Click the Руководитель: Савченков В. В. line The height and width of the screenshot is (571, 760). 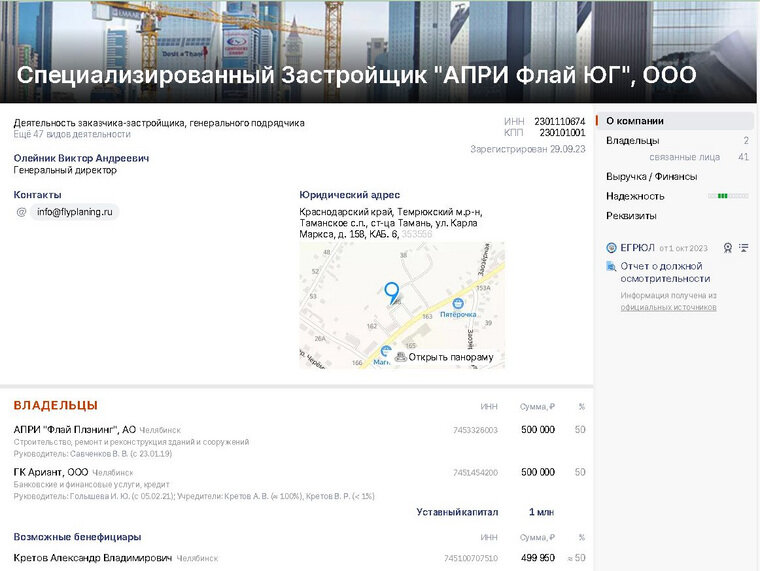coord(93,454)
